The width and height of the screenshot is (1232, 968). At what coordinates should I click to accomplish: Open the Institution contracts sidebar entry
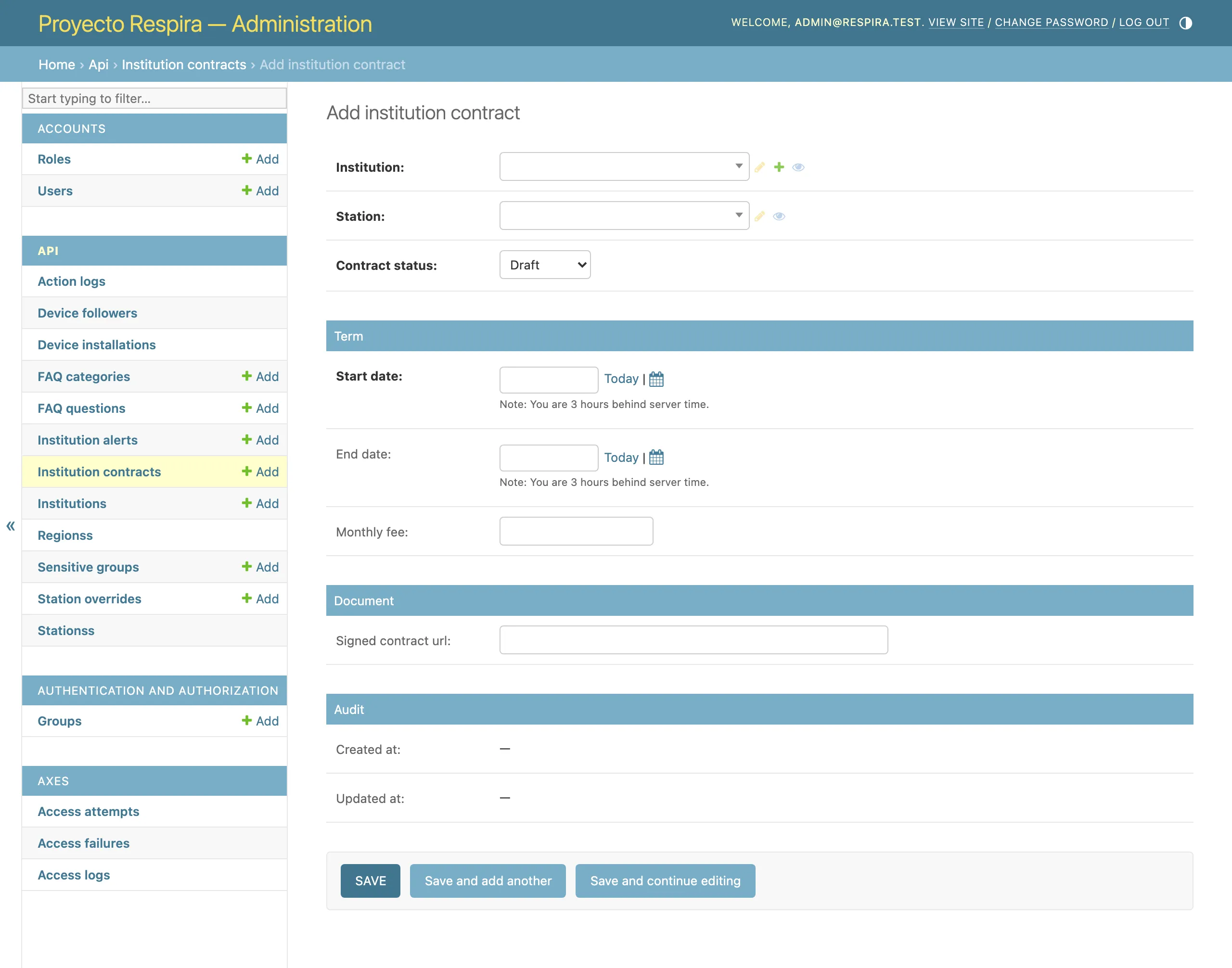point(99,471)
